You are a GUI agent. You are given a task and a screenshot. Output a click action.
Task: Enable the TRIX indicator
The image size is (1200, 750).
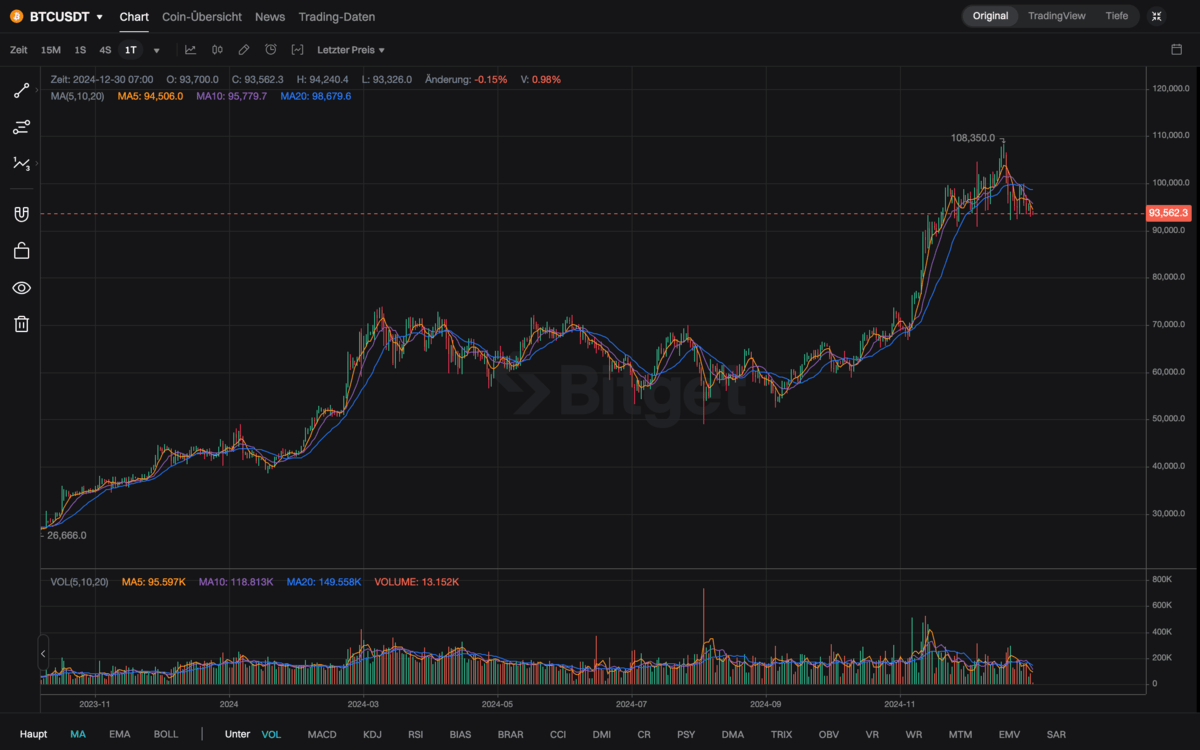click(781, 734)
